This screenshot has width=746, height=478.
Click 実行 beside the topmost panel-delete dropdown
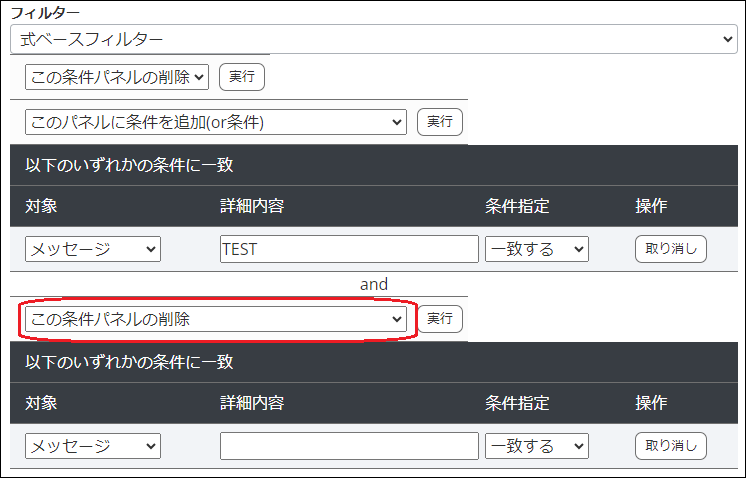coord(242,76)
